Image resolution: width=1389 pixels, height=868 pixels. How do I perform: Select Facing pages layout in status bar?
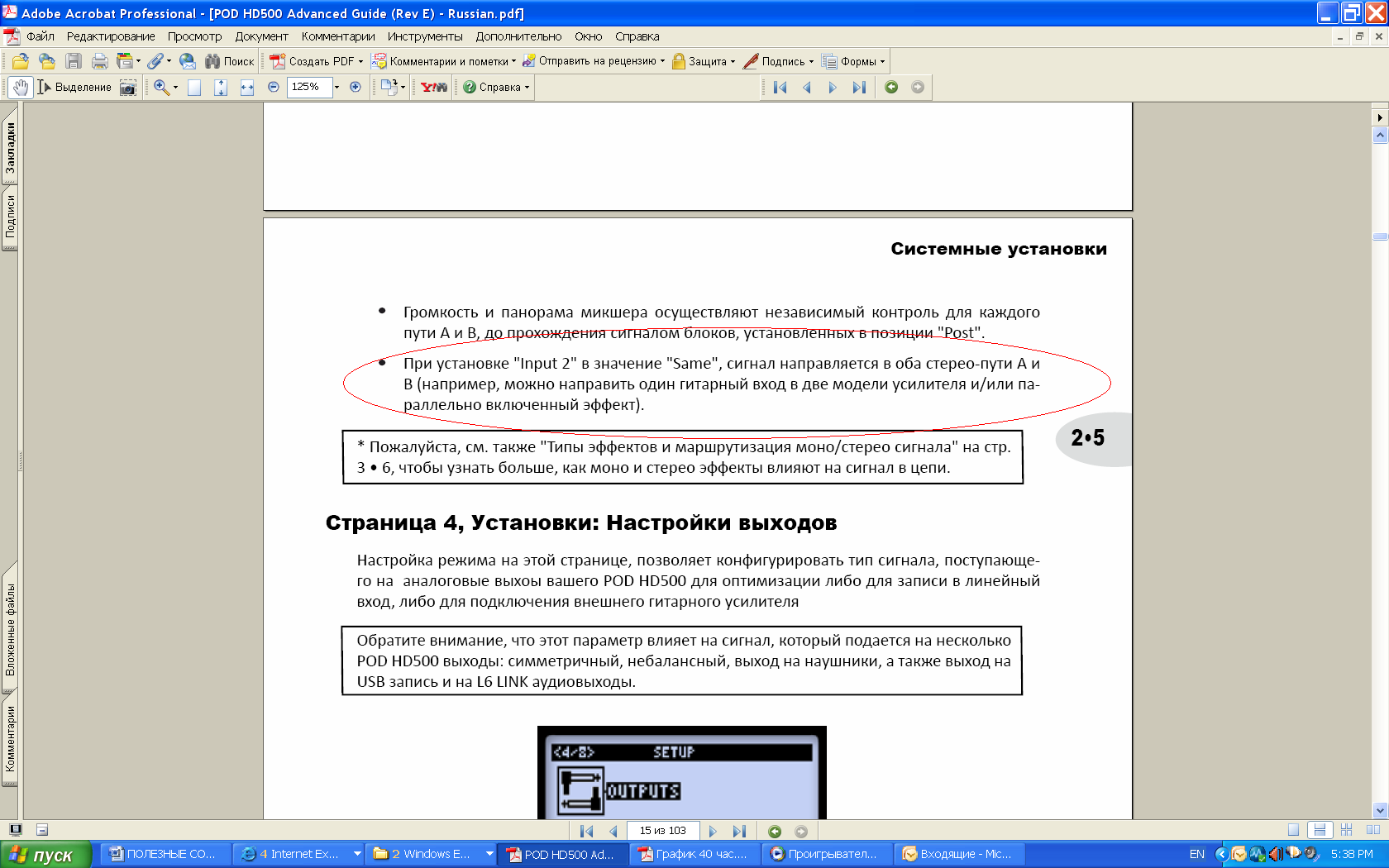(1373, 830)
